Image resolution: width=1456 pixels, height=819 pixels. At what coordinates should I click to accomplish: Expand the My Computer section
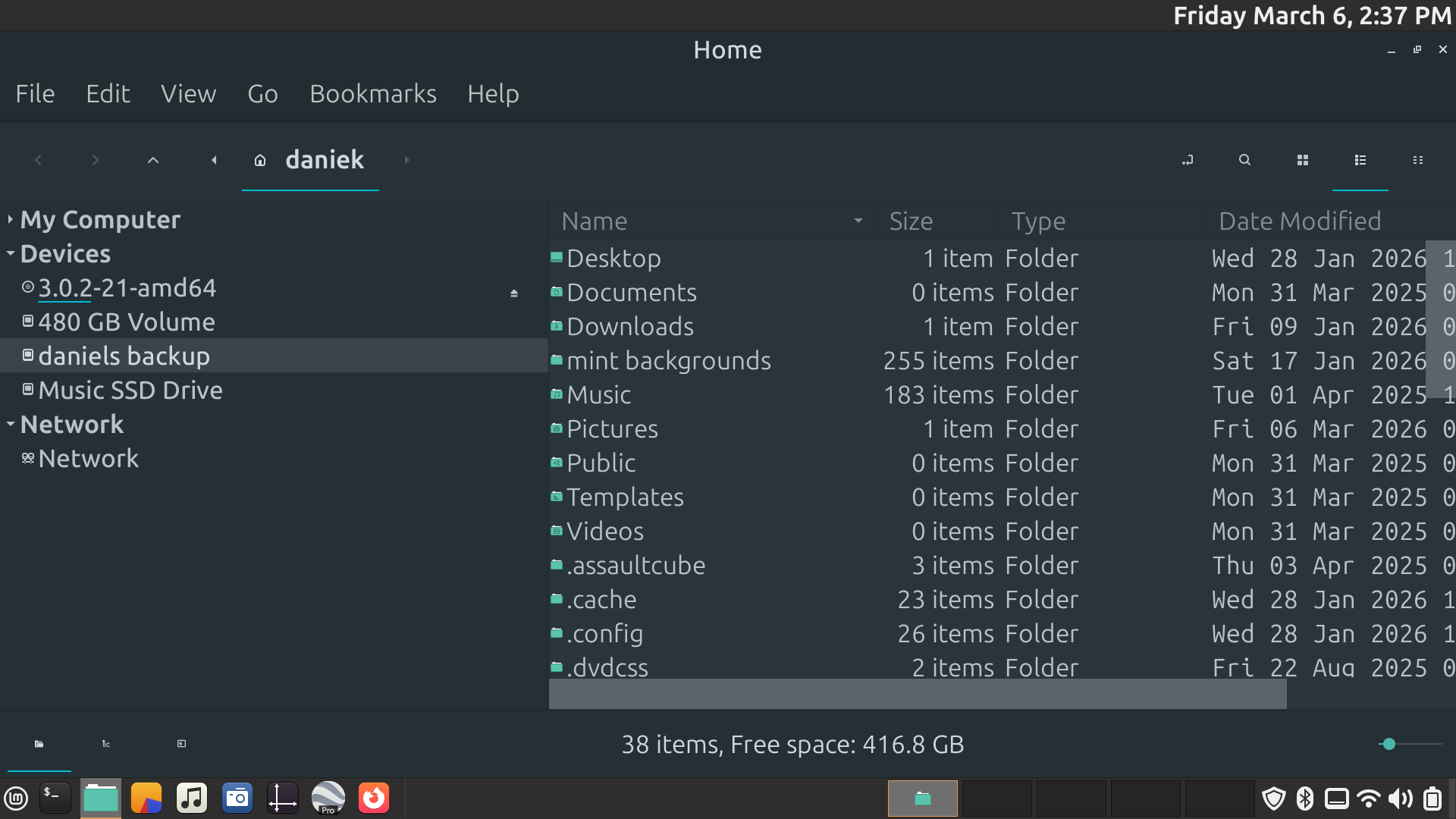pos(10,220)
